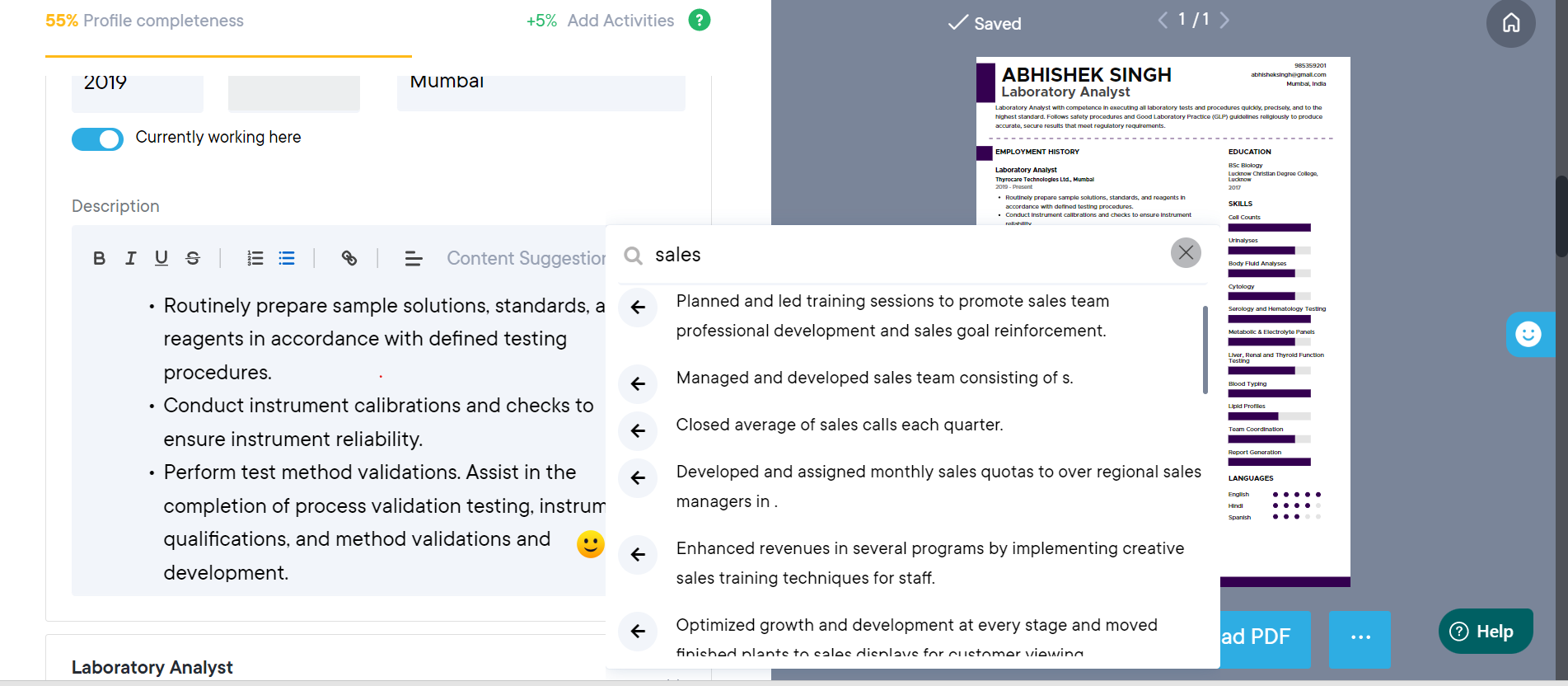Screen dimensions: 1568x686
Task: Create a bulleted list
Action: pos(287,258)
